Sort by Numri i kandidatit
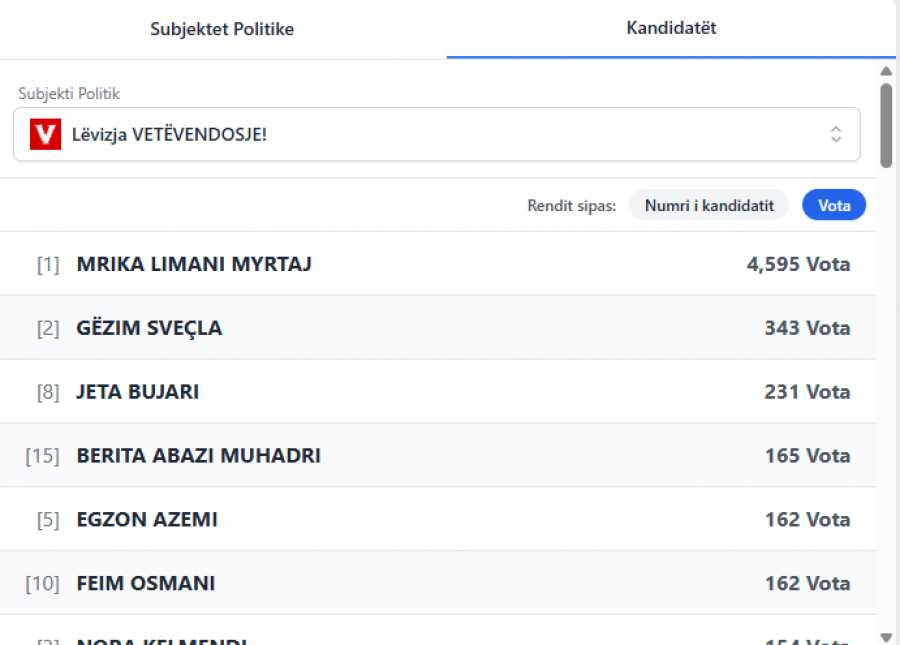Viewport: 900px width, 645px height. click(709, 205)
